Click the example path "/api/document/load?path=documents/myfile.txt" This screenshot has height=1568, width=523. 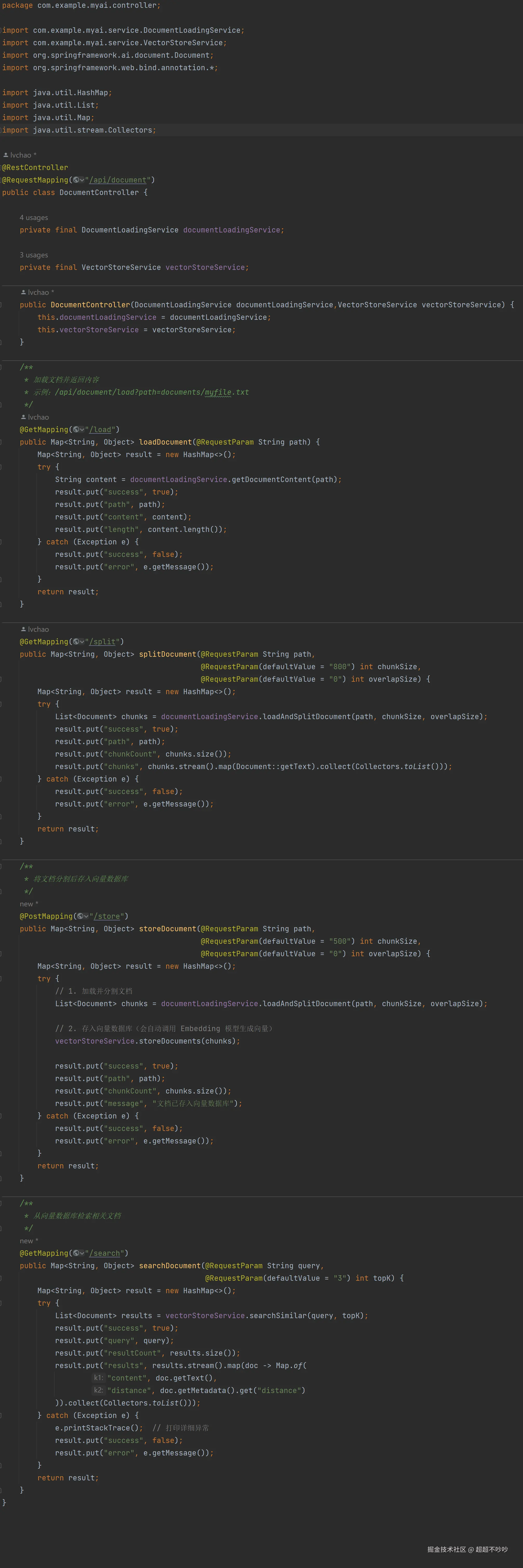152,392
